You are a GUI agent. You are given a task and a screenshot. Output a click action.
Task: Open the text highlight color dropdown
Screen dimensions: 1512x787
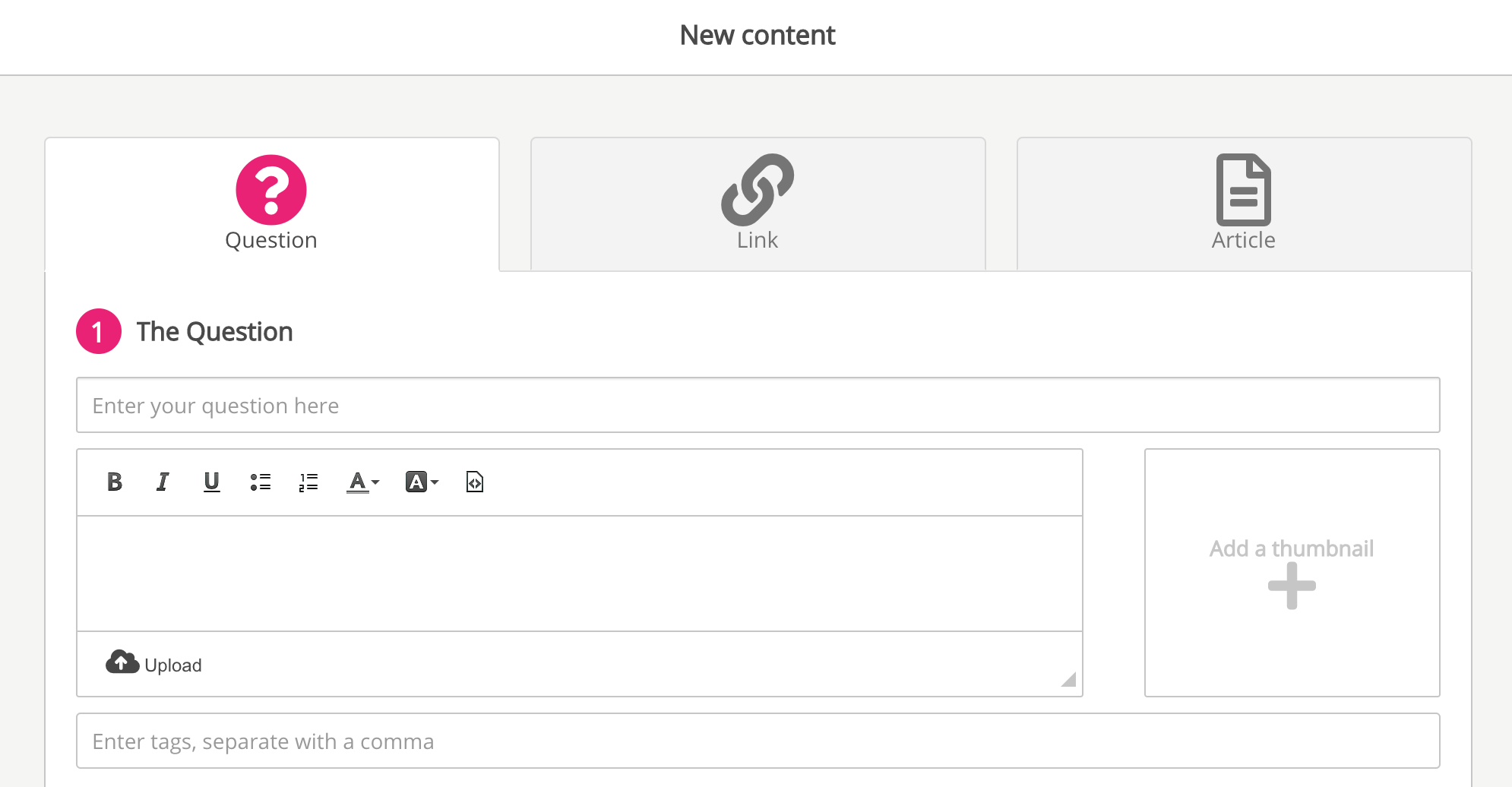click(422, 482)
